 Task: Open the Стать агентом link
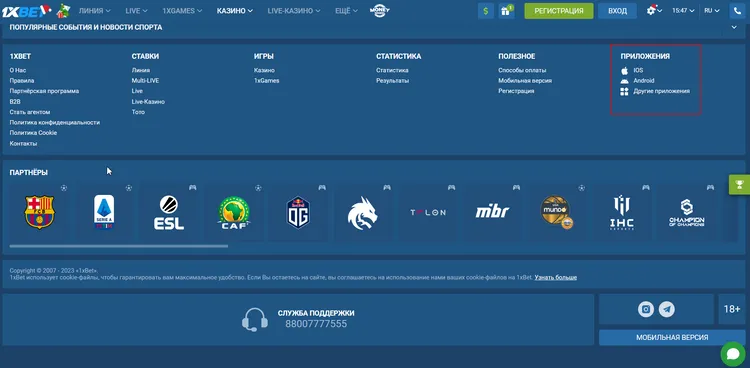tap(30, 112)
